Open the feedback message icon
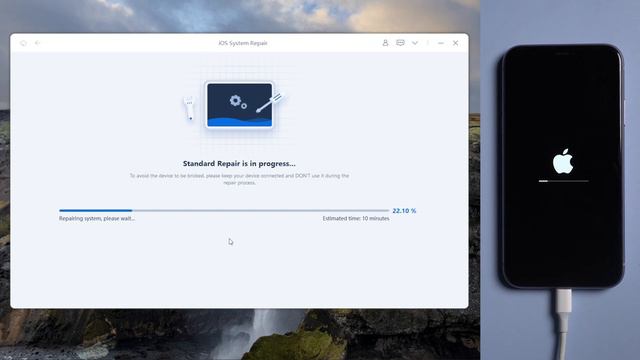The image size is (640, 360). (400, 43)
